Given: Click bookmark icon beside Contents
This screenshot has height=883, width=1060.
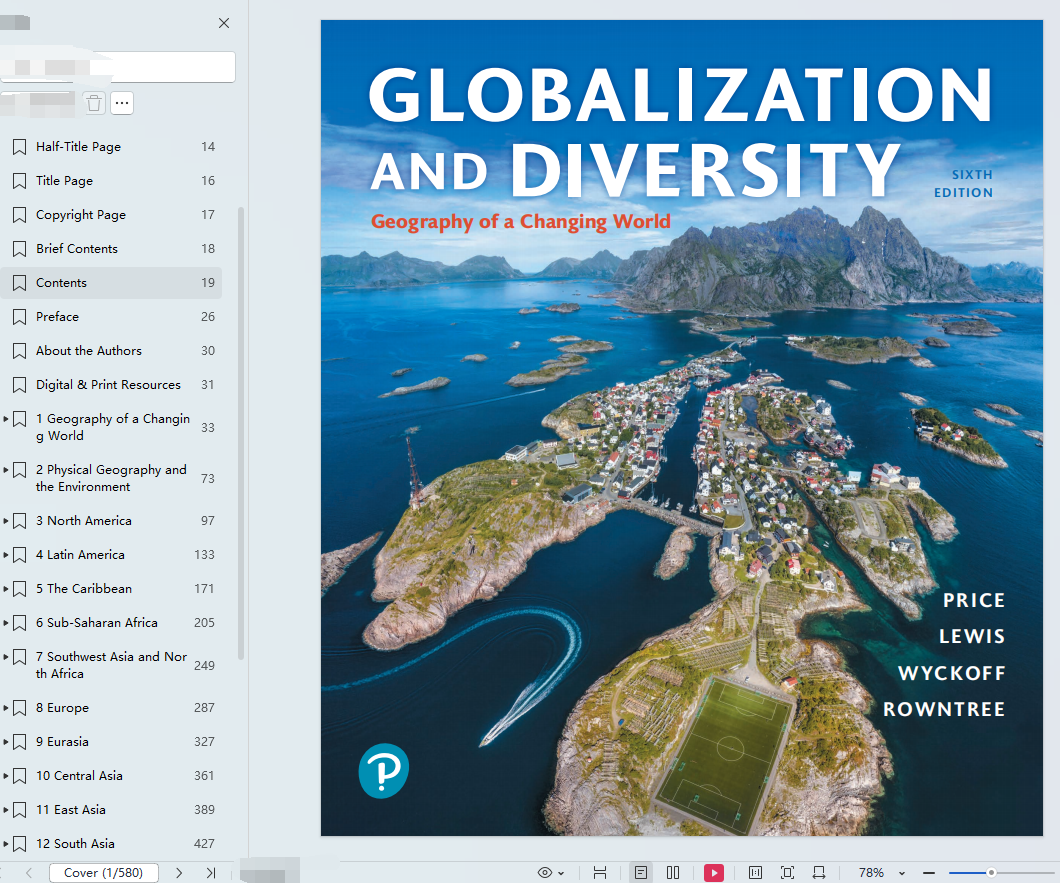Looking at the screenshot, I should click(20, 283).
